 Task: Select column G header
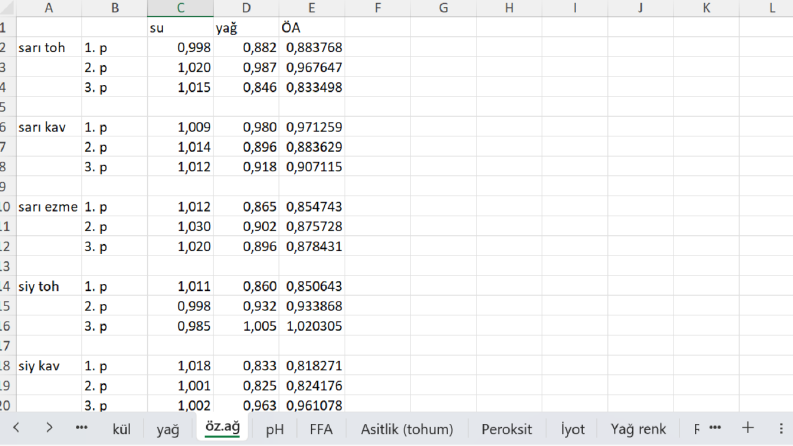pyautogui.click(x=444, y=8)
